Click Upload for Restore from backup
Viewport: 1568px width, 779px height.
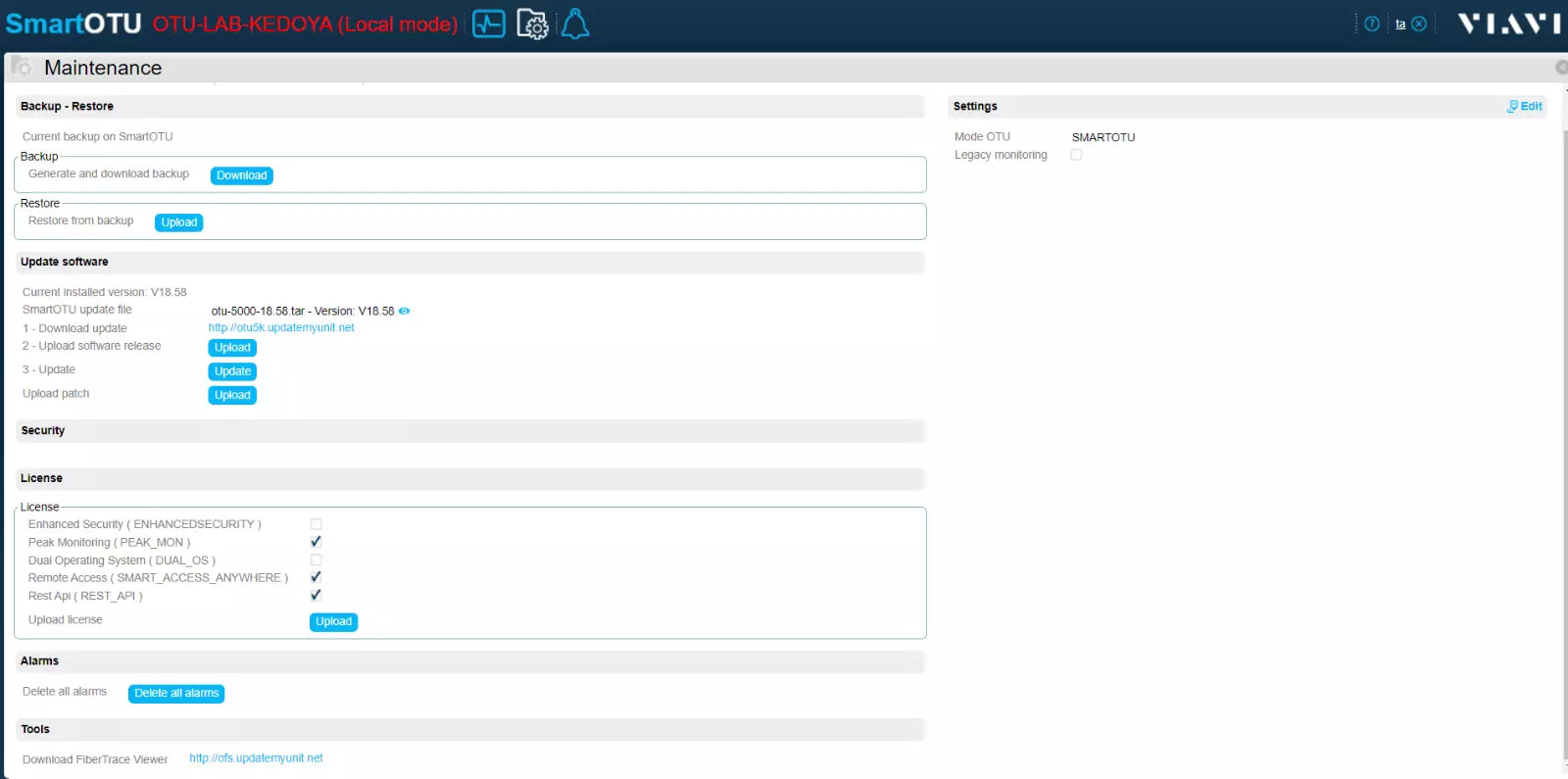[179, 222]
